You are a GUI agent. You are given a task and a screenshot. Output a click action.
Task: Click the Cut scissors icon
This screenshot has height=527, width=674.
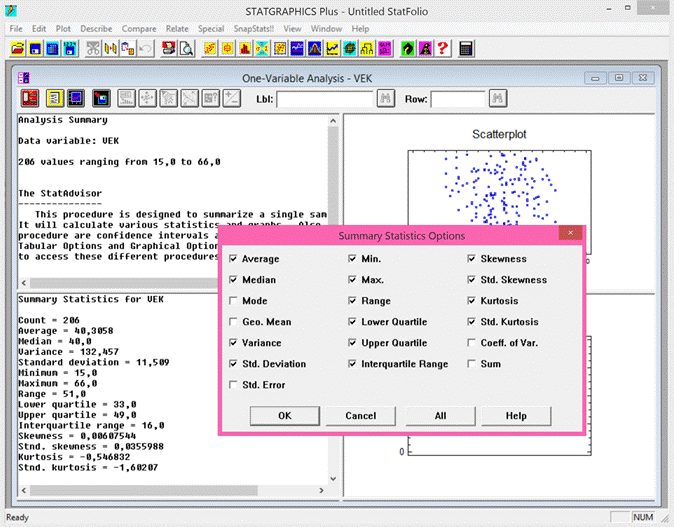pos(93,49)
